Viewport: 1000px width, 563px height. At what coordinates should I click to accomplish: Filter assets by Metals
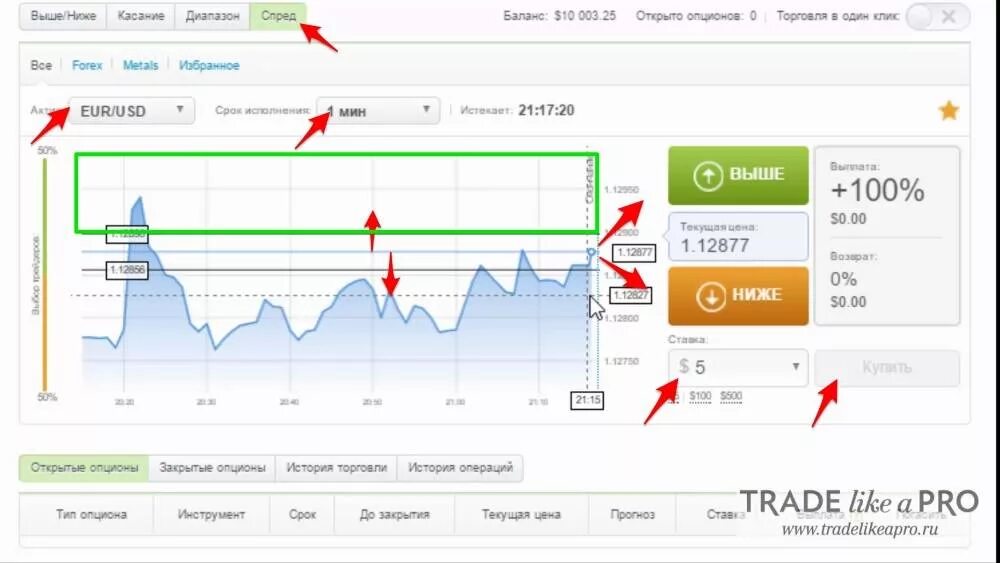pos(140,65)
